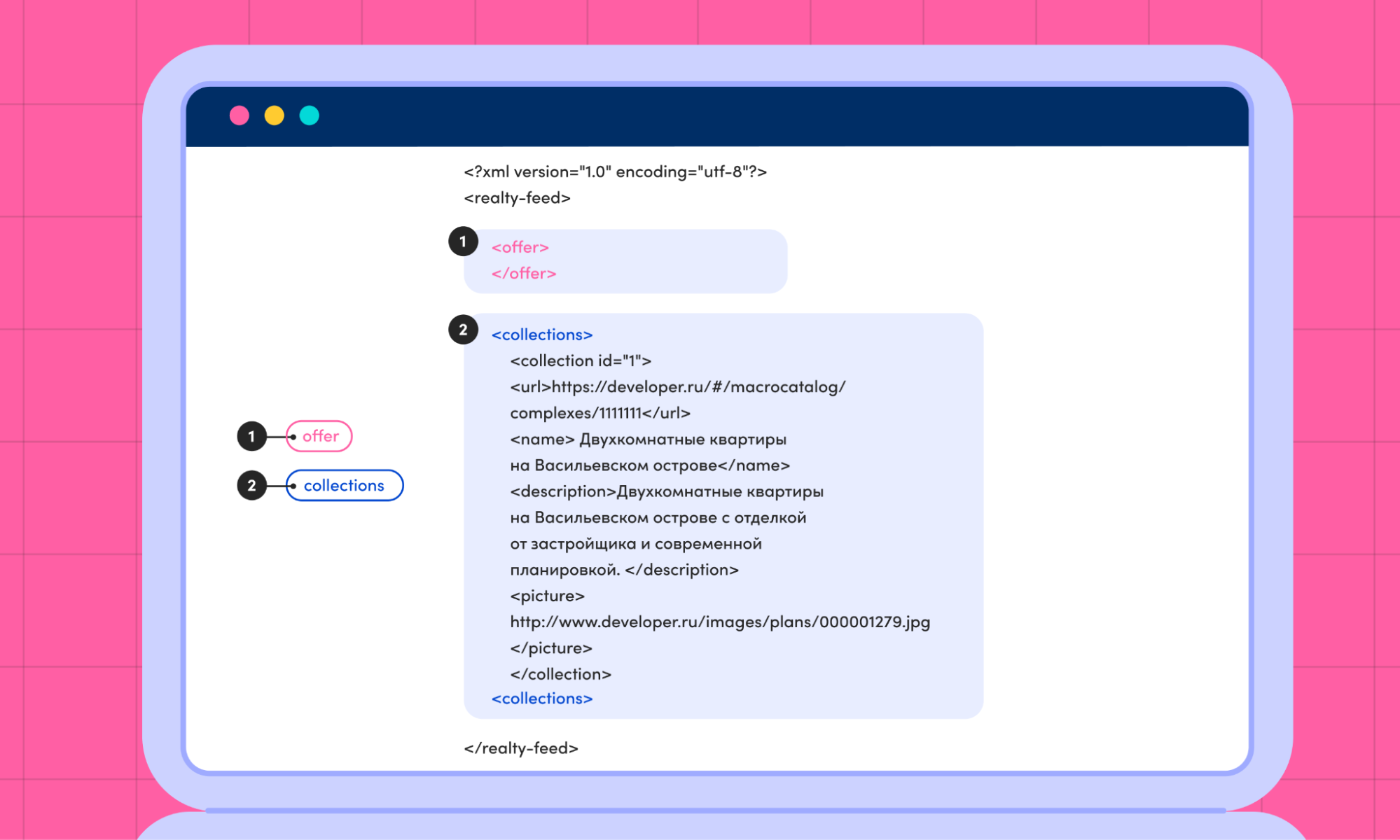
Task: Click the bottom blue <collections> tag
Action: [x=541, y=699]
